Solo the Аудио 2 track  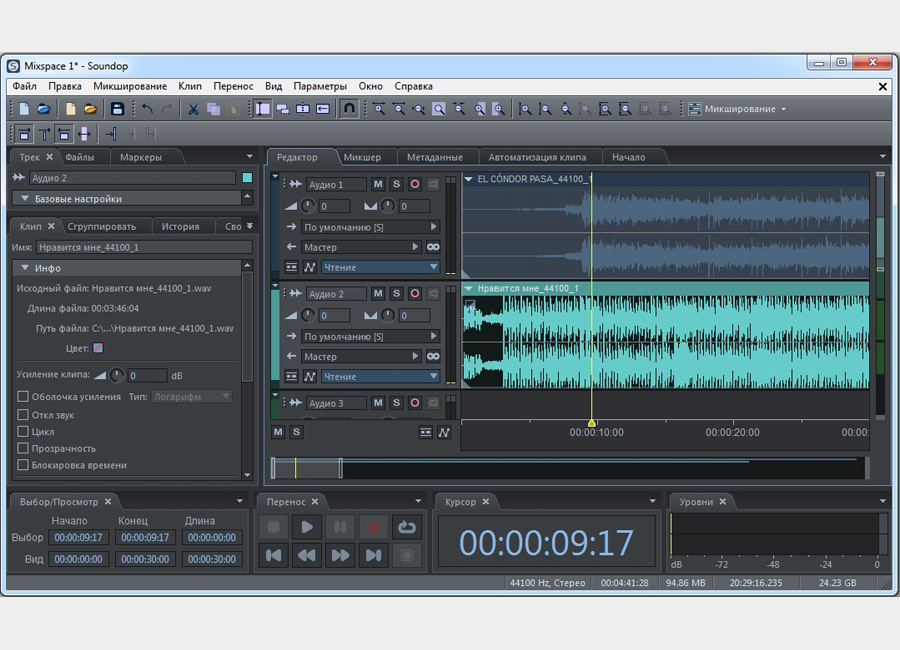point(396,294)
